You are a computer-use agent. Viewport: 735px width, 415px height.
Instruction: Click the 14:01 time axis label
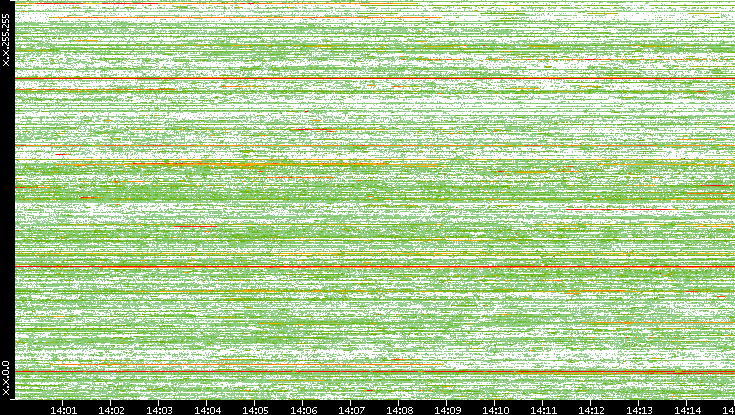(x=63, y=410)
